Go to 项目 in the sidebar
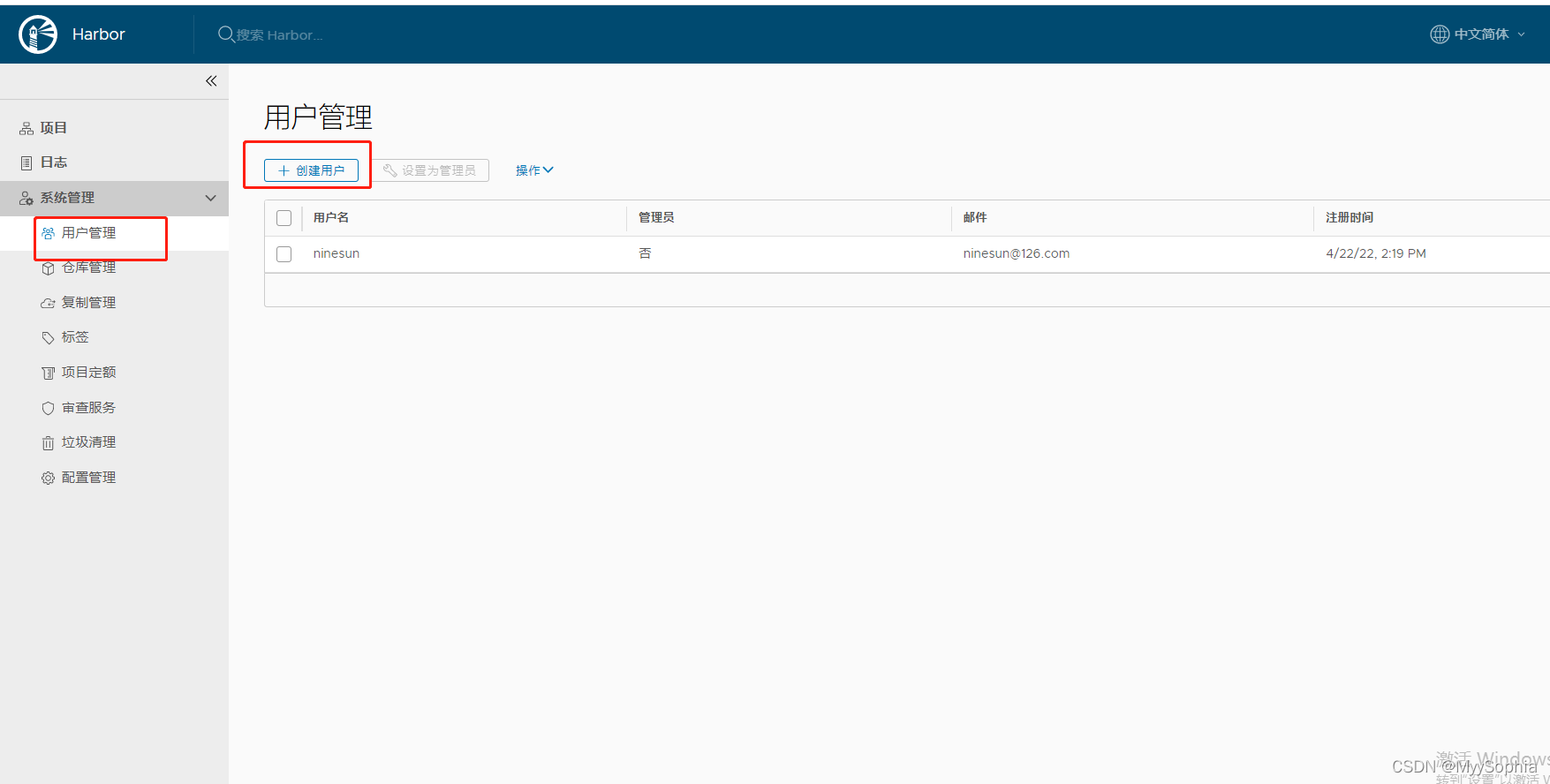 (x=53, y=128)
